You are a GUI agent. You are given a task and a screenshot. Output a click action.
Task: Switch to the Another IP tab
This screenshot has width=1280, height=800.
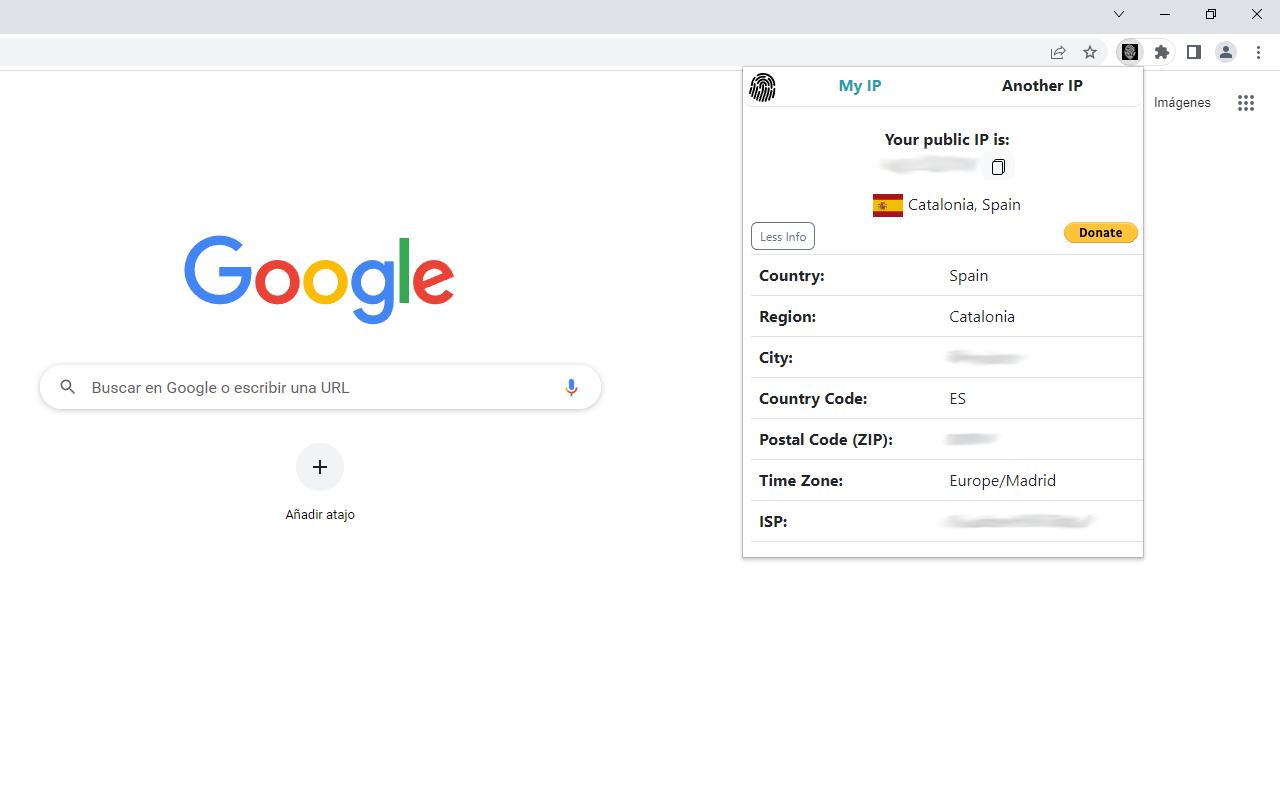[x=1042, y=86]
